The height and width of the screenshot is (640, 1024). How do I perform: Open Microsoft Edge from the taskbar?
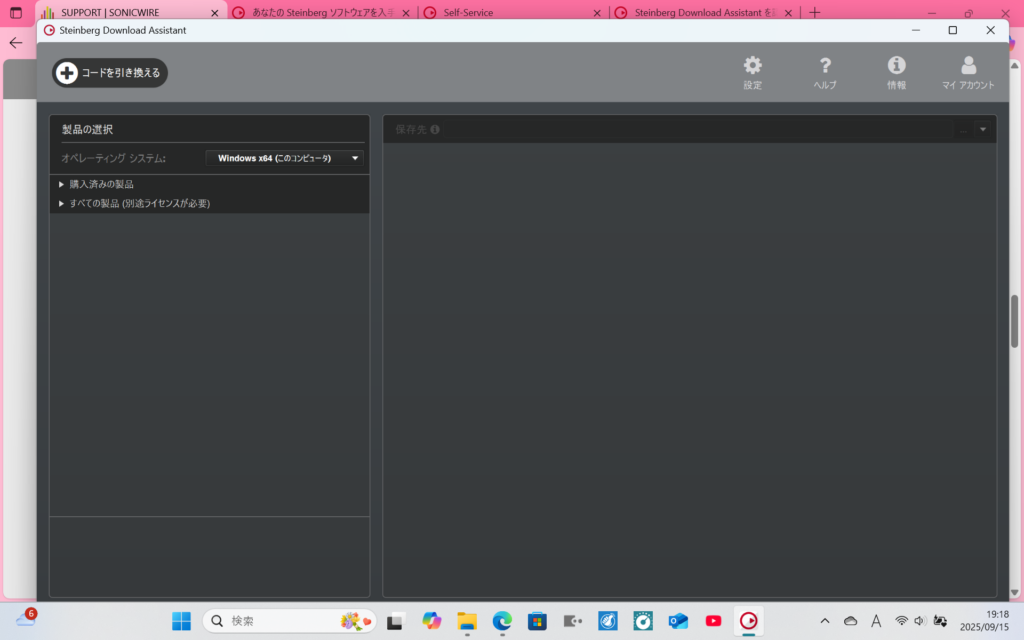[502, 621]
